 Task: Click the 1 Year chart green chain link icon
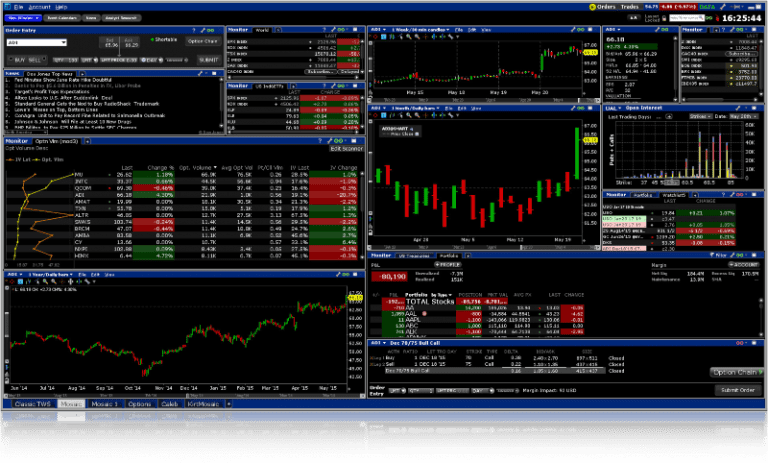tap(346, 274)
